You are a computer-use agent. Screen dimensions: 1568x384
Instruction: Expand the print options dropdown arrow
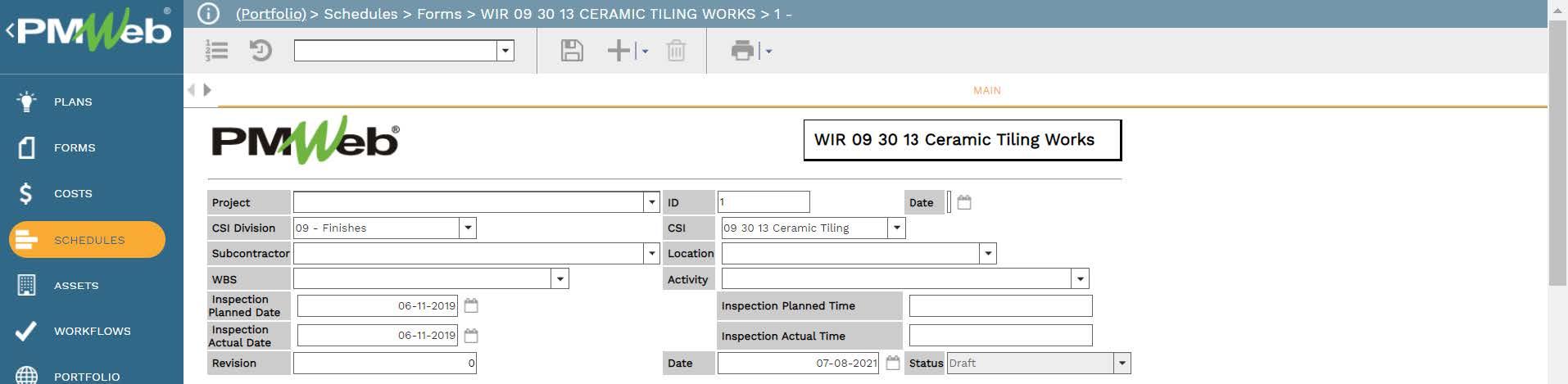[x=768, y=52]
